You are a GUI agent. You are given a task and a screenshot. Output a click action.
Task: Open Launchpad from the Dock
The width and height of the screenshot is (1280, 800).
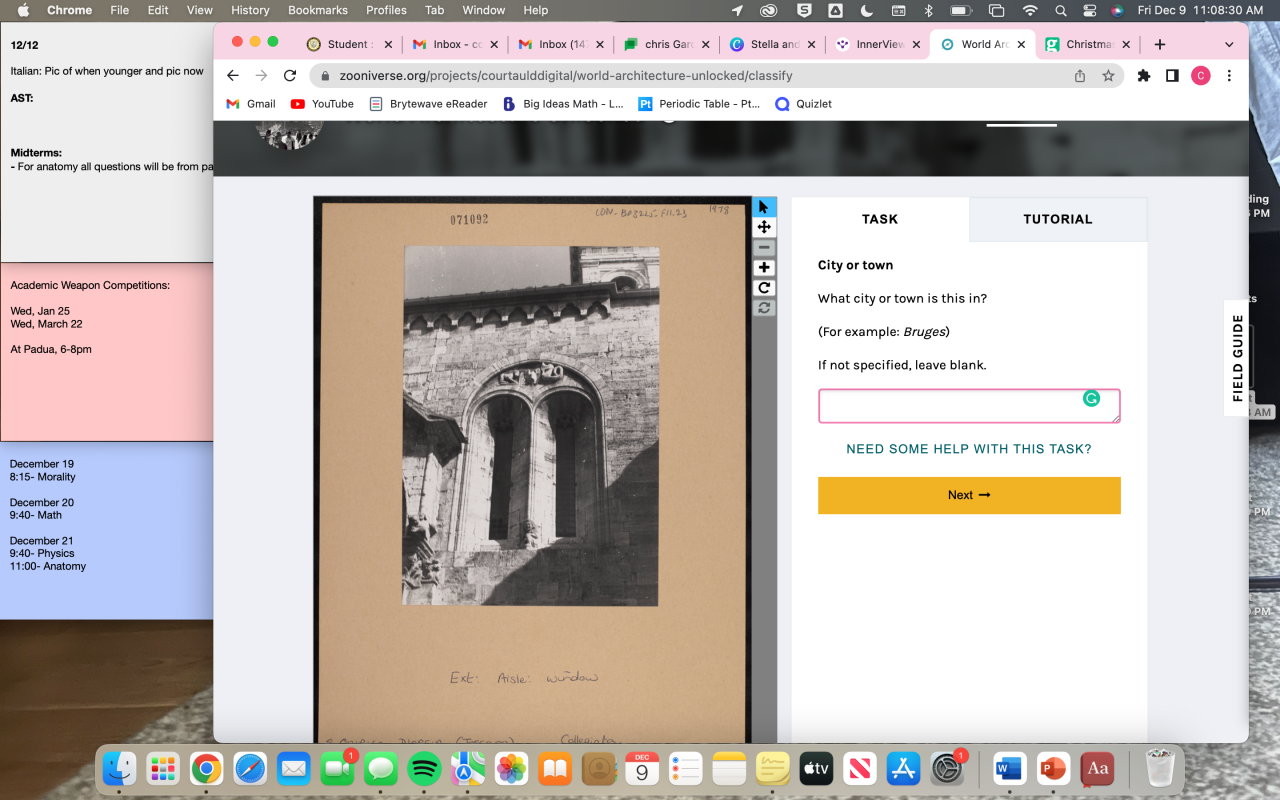tap(163, 768)
